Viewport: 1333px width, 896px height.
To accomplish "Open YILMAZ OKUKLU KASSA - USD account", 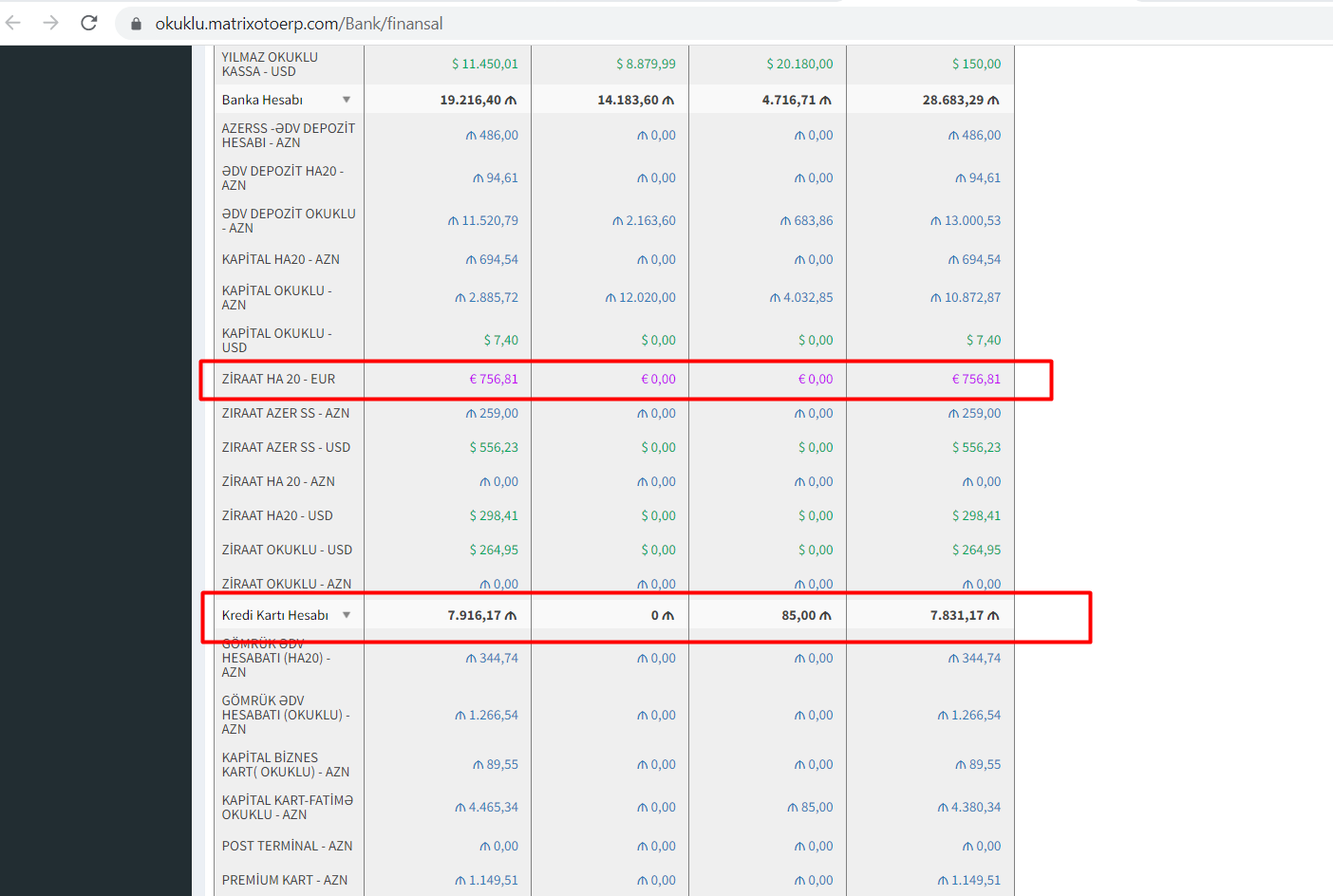I will coord(270,64).
